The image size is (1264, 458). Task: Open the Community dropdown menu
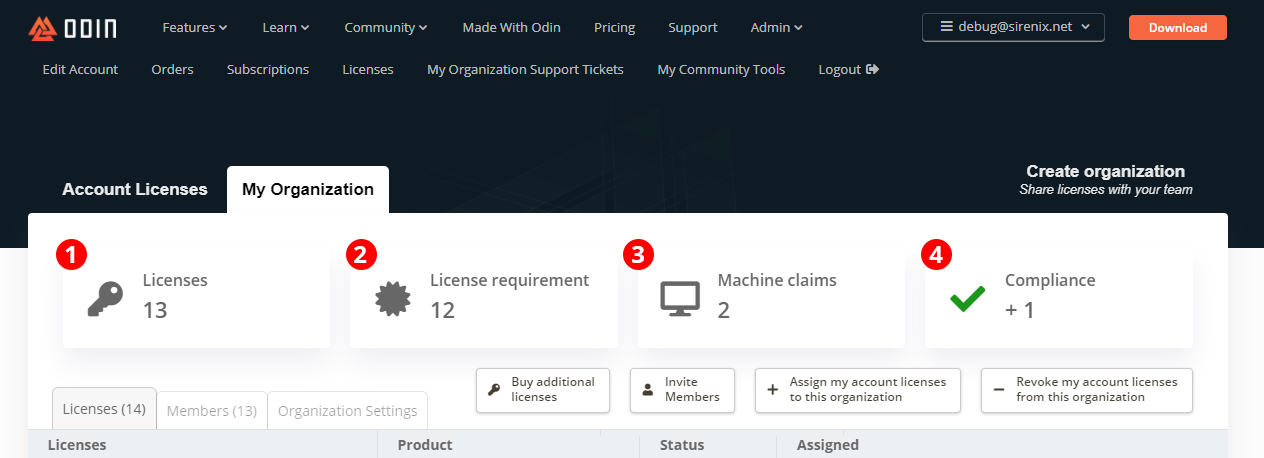click(x=386, y=28)
